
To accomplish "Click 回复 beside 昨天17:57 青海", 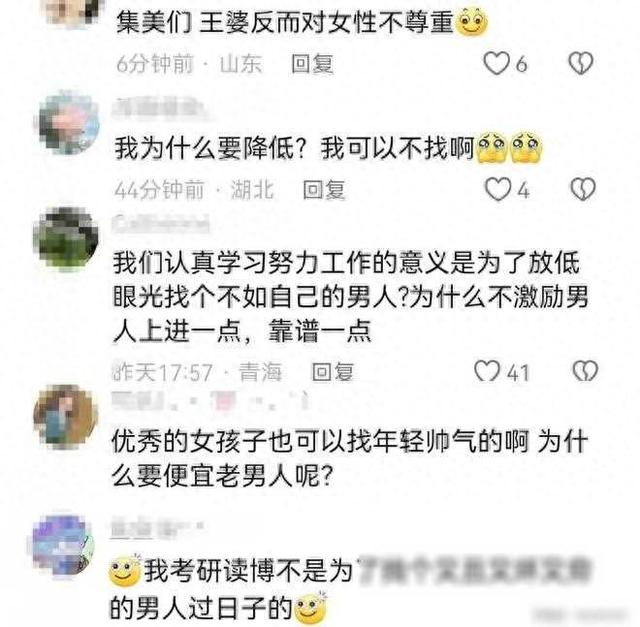I will click(333, 372).
